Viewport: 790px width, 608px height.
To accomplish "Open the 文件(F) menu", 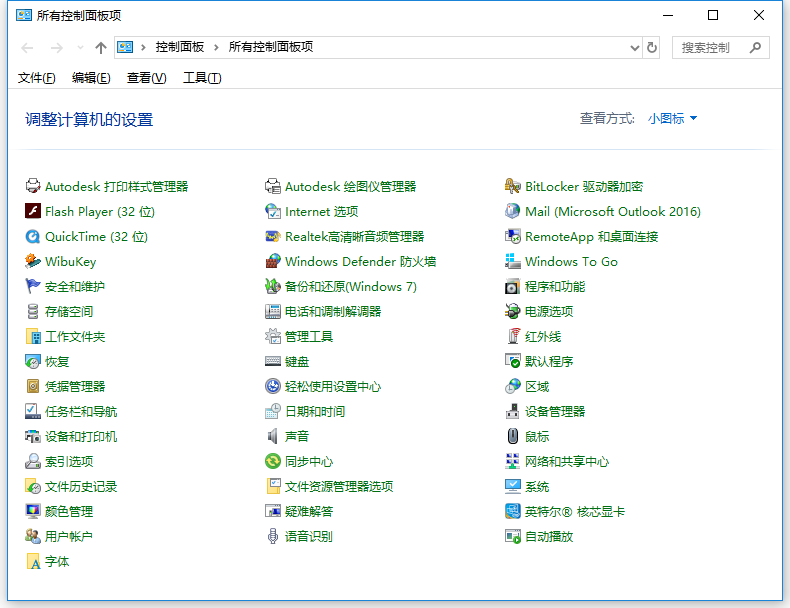I will point(36,78).
